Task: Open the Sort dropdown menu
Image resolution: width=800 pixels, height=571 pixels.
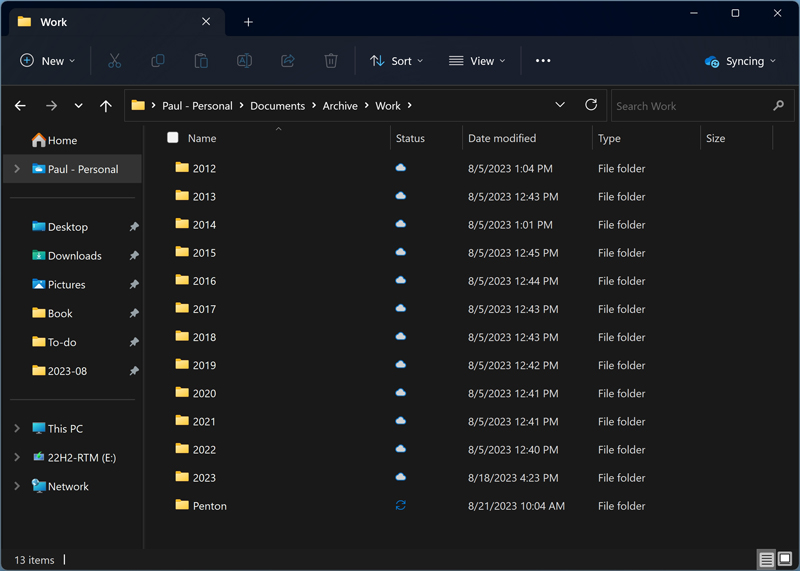Action: 397,61
